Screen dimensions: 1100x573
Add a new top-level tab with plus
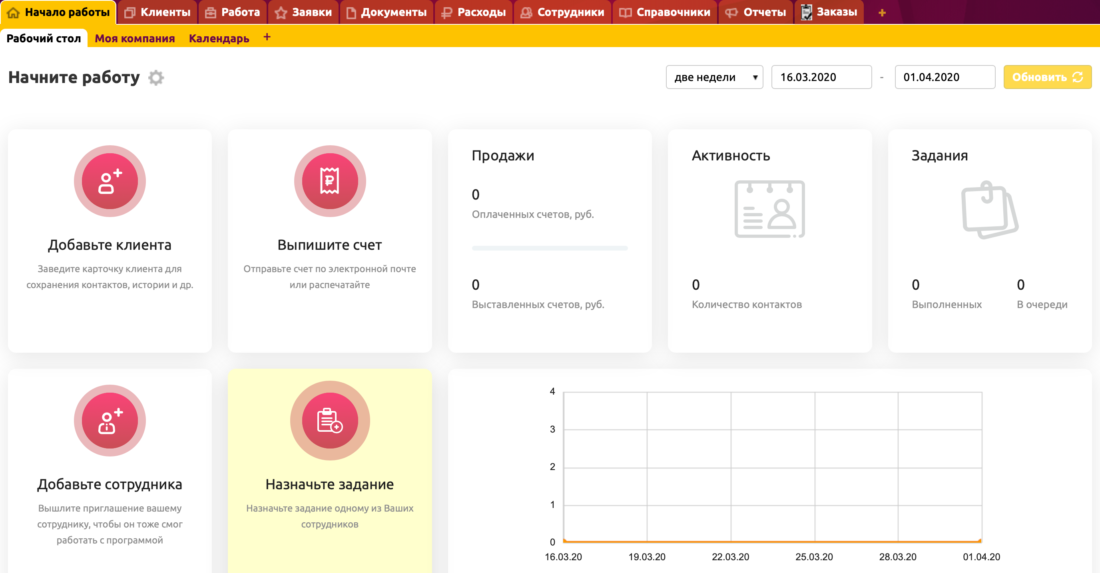[881, 13]
